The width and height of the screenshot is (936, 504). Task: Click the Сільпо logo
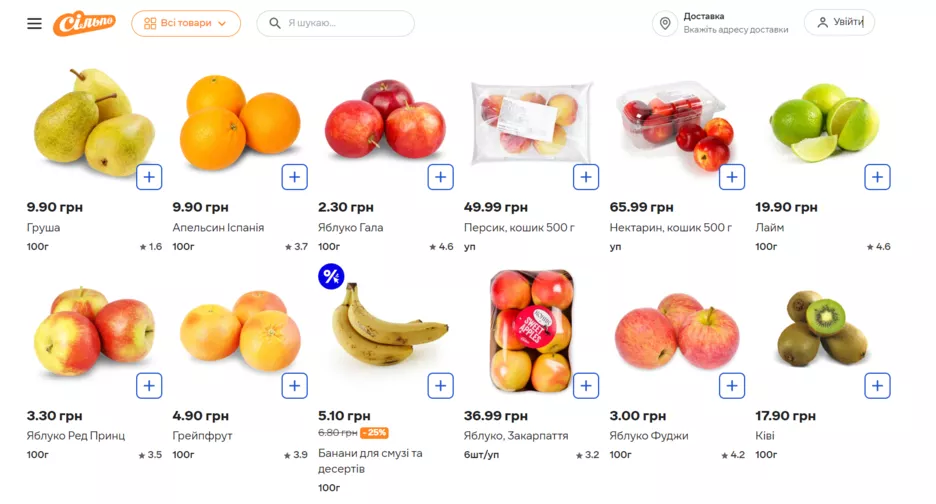pyautogui.click(x=84, y=23)
